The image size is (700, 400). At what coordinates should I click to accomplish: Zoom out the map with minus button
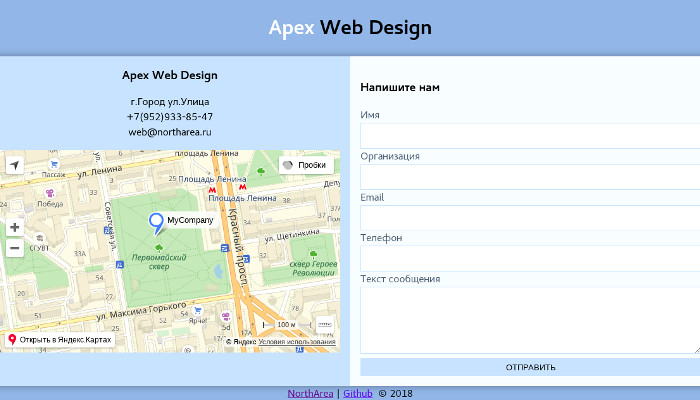(x=14, y=248)
